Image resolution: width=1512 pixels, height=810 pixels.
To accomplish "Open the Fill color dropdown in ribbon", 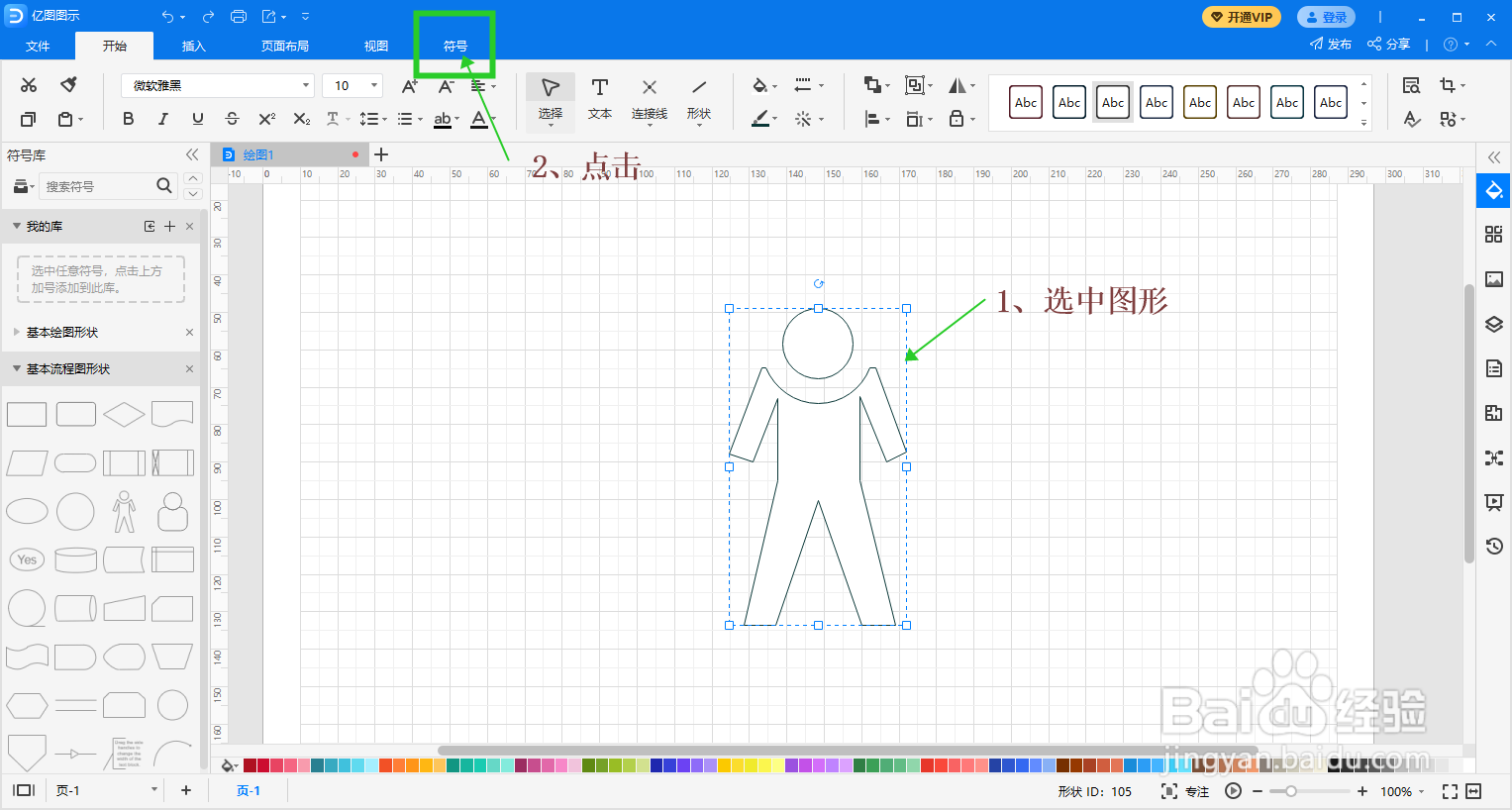I will 764,86.
